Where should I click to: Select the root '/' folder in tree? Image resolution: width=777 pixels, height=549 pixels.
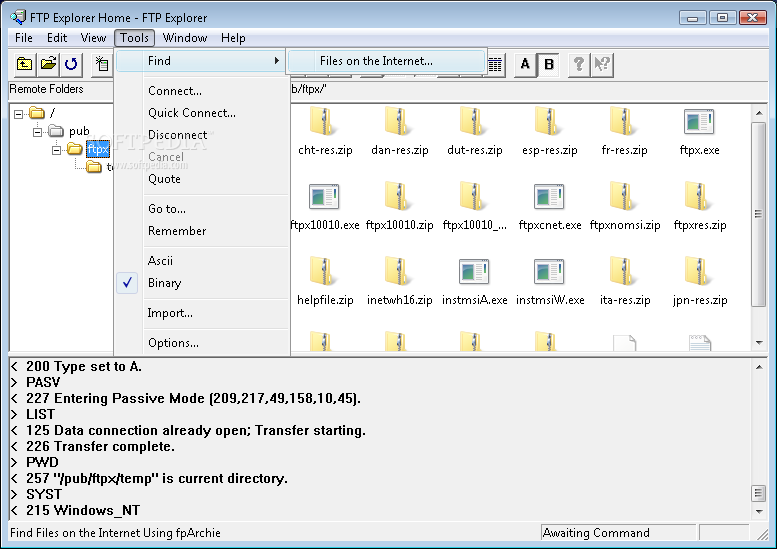[43, 113]
